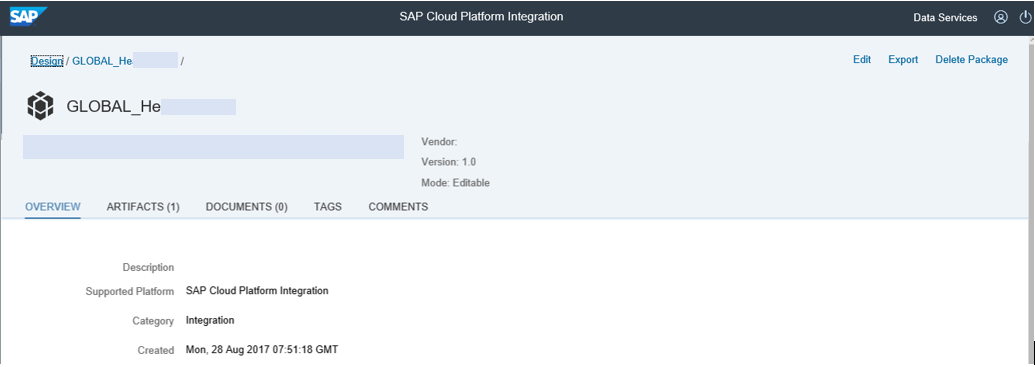The image size is (1035, 367).
Task: Click the Edit button
Action: pos(862,59)
